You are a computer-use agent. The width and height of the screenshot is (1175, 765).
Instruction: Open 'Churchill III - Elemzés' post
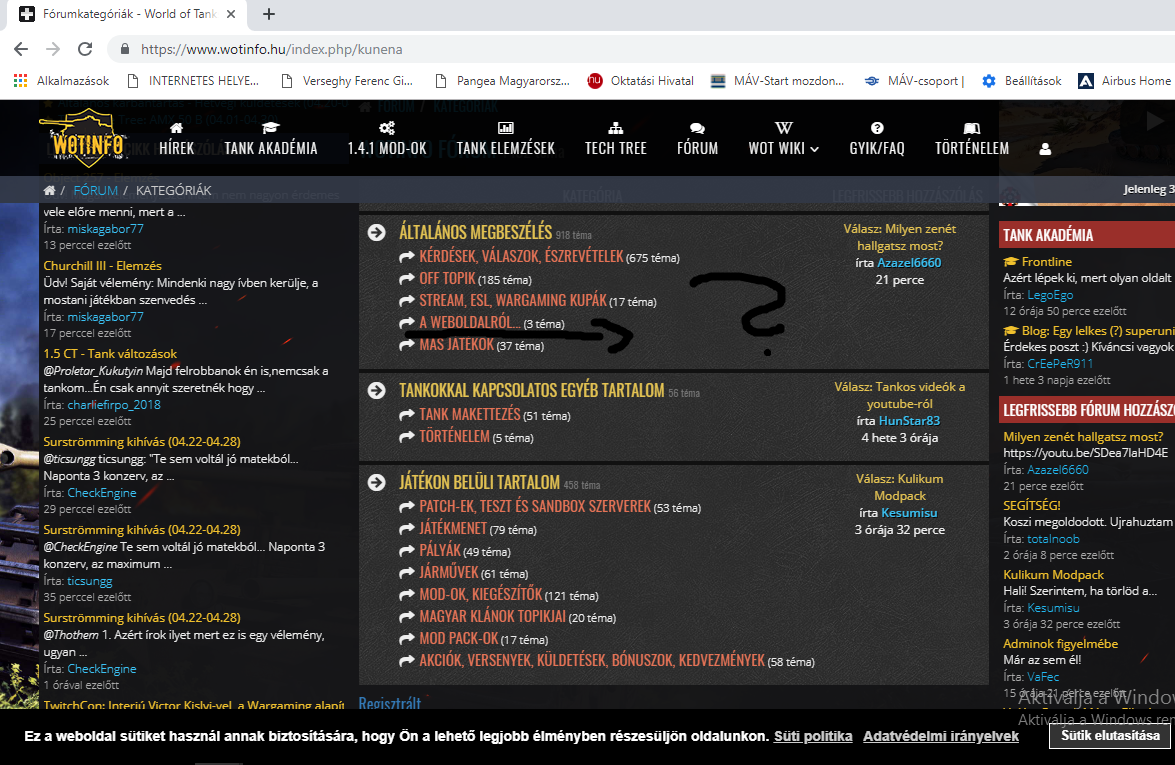[103, 265]
